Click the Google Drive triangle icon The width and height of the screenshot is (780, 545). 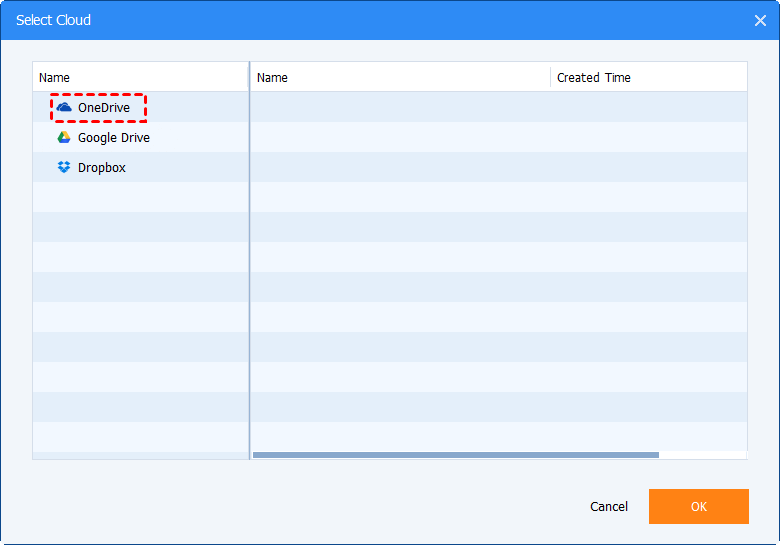(64, 138)
